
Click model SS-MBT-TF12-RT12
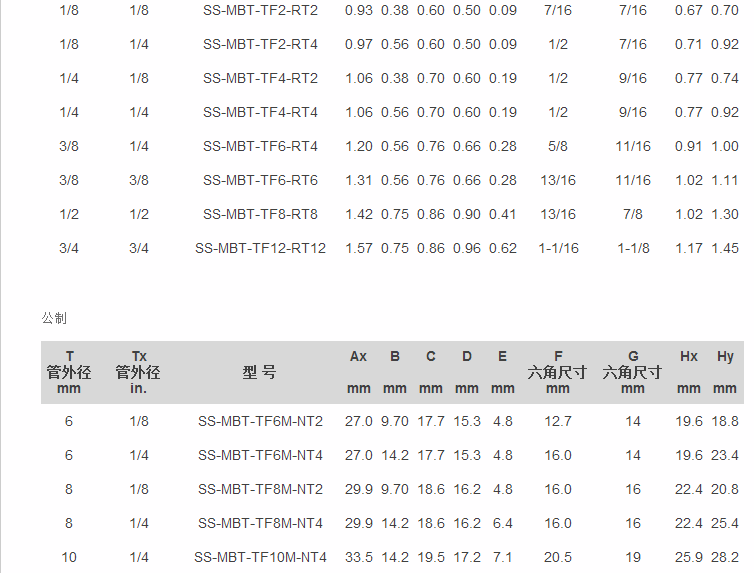(260, 248)
